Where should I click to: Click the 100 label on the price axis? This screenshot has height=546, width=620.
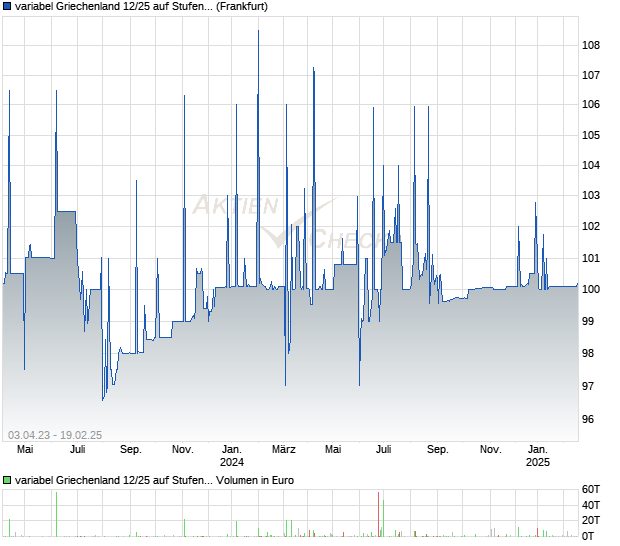593,290
